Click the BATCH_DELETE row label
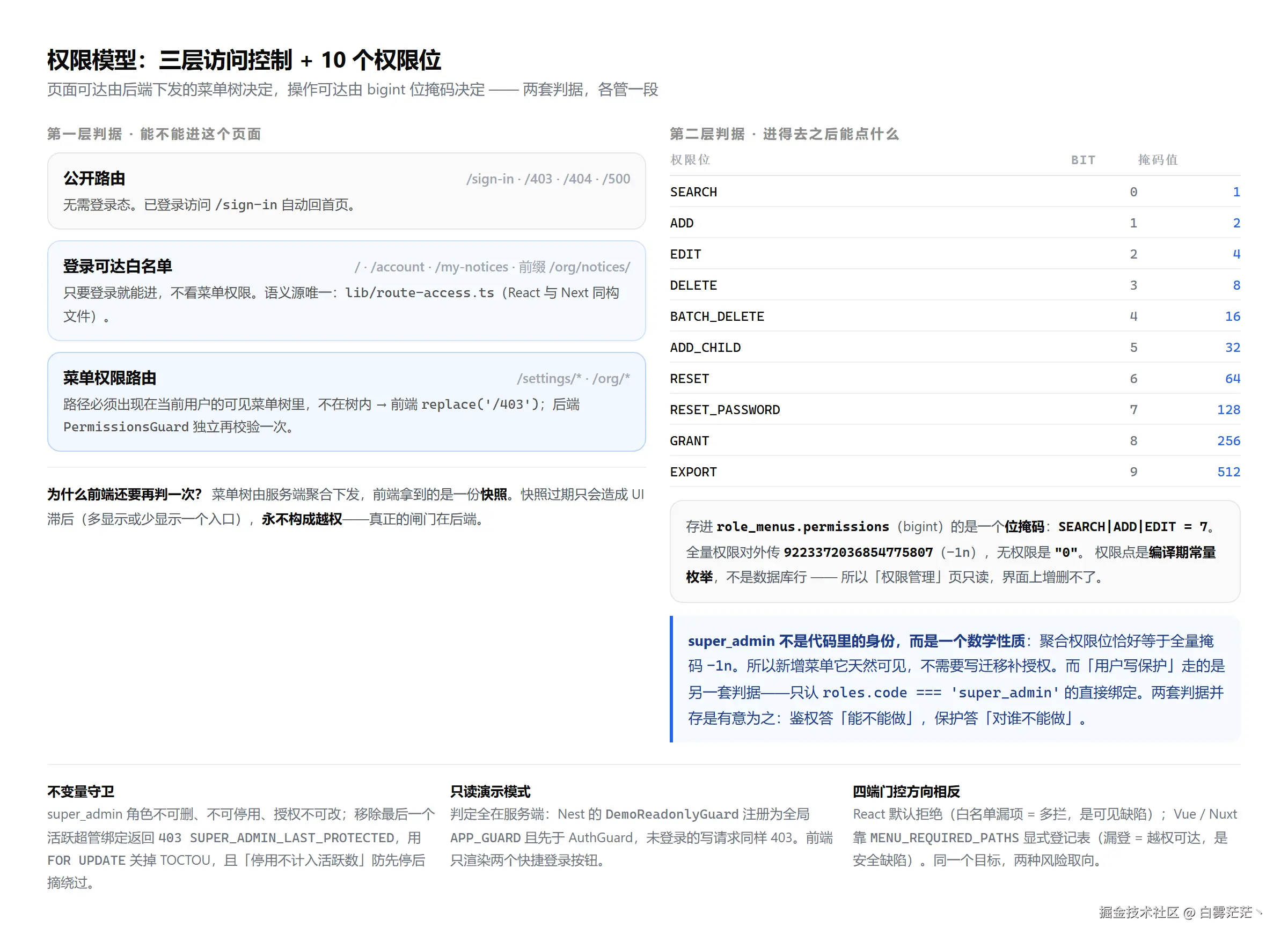The image size is (1288, 942). point(717,317)
